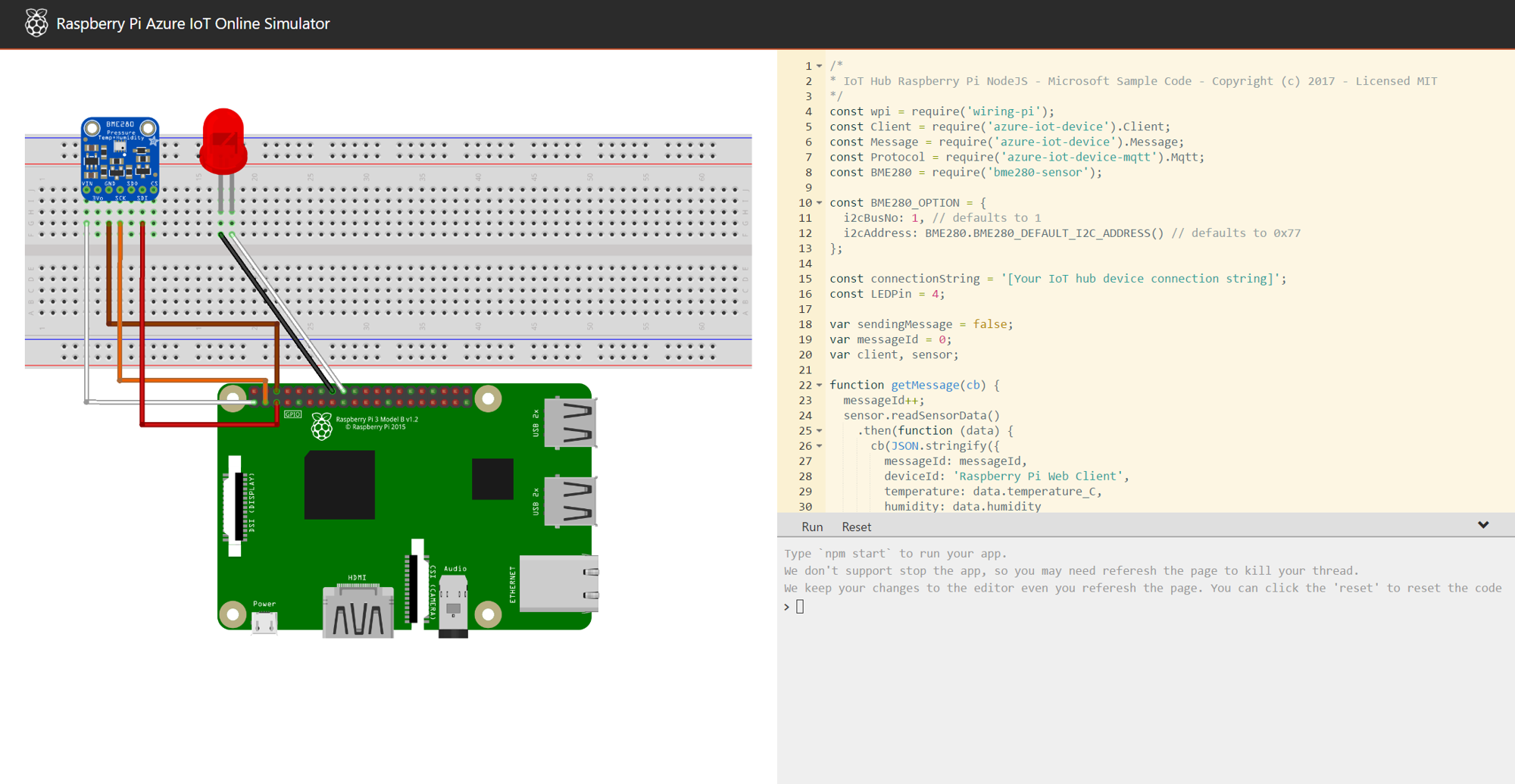1515x784 pixels.
Task: Click the DSI display connector
Action: point(236,506)
